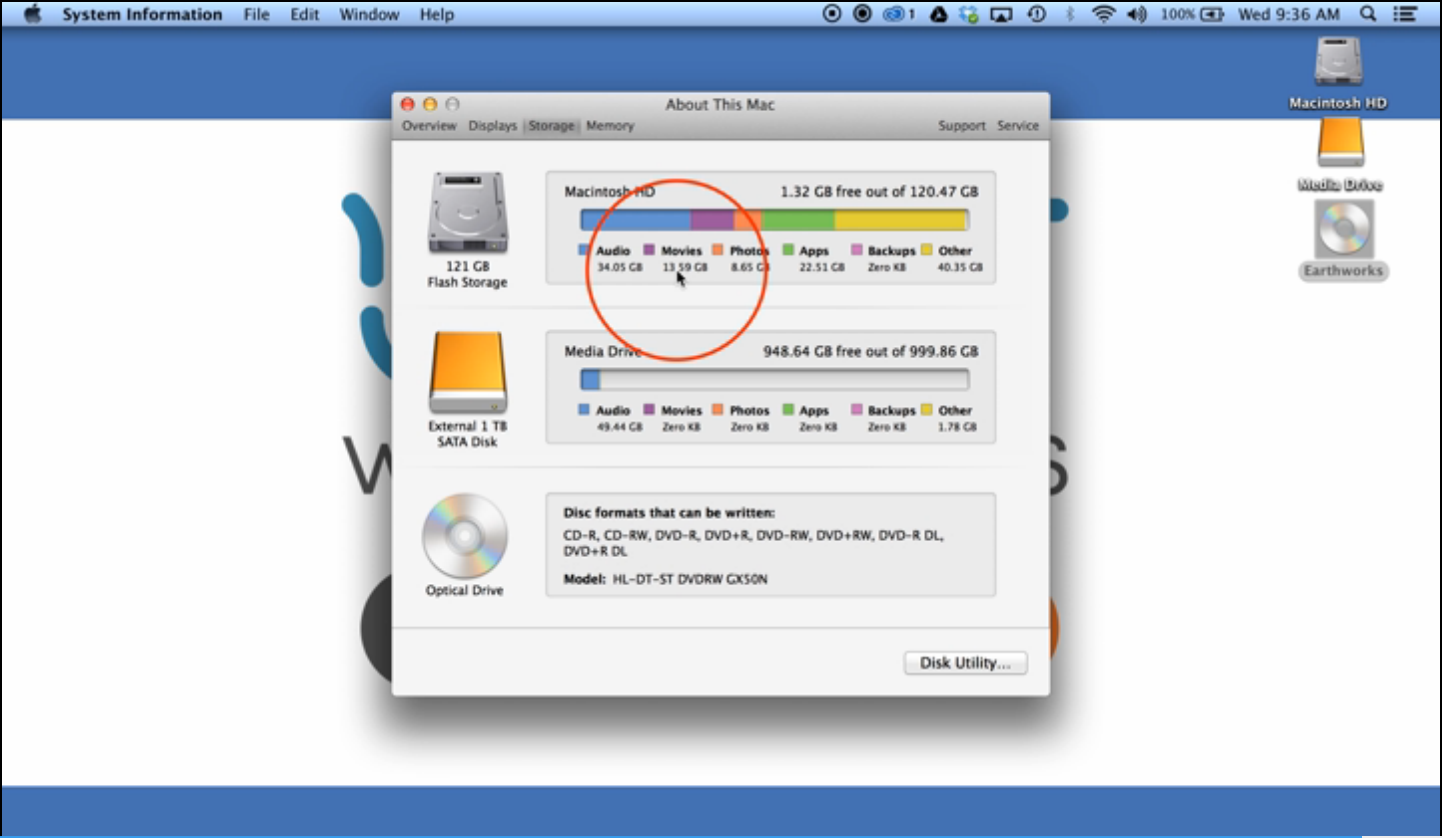
Task: Click the 'Disc formats that can be written:' heading
Action: (x=669, y=513)
